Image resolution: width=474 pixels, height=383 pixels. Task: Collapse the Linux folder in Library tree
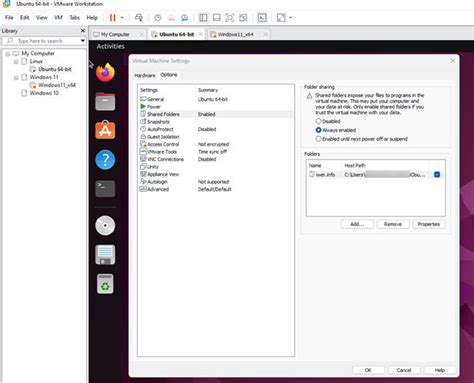click(16, 62)
